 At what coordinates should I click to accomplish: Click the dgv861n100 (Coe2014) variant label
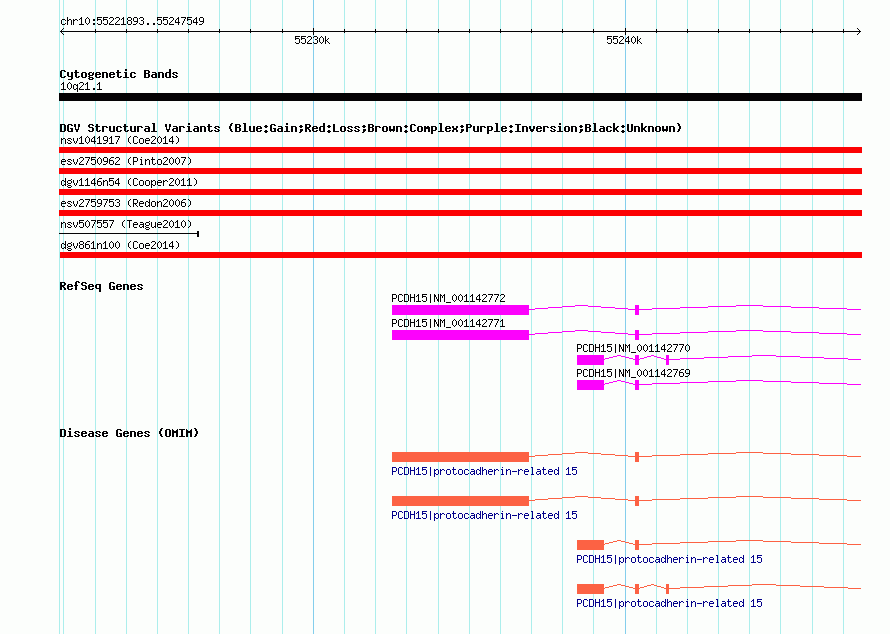coord(120,245)
